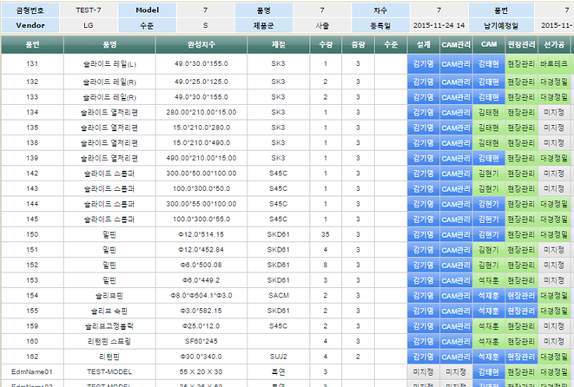
Task: Select dimension cell 300.00*50.00*100.00
Action: (x=201, y=173)
